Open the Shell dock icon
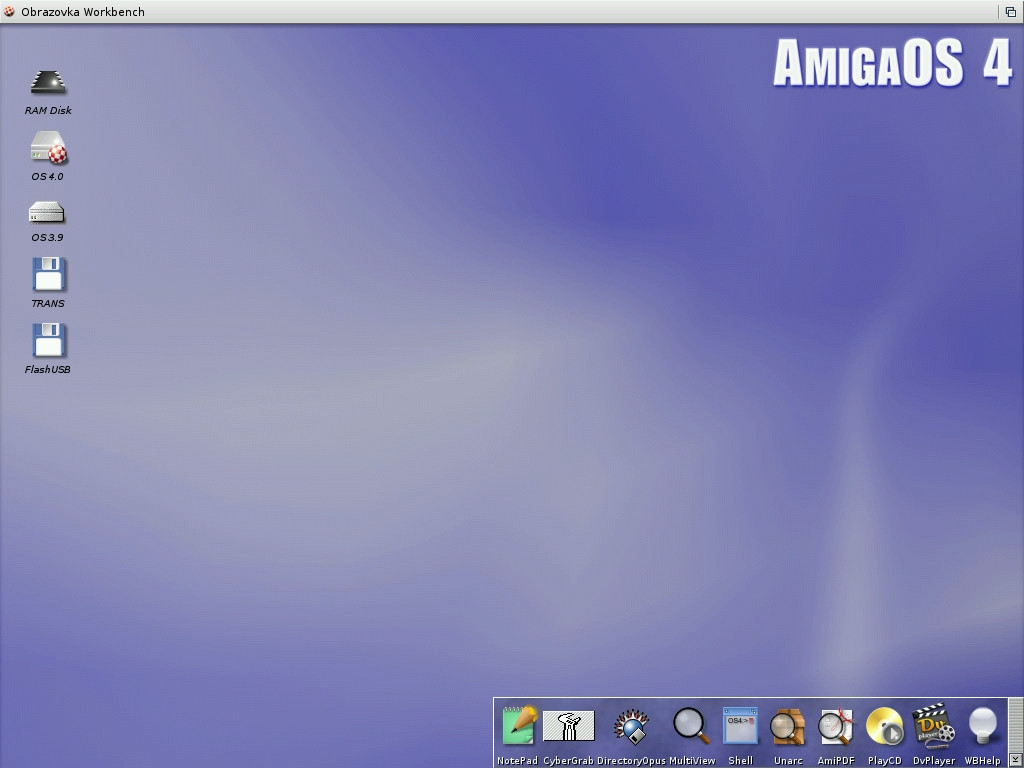 pos(741,726)
